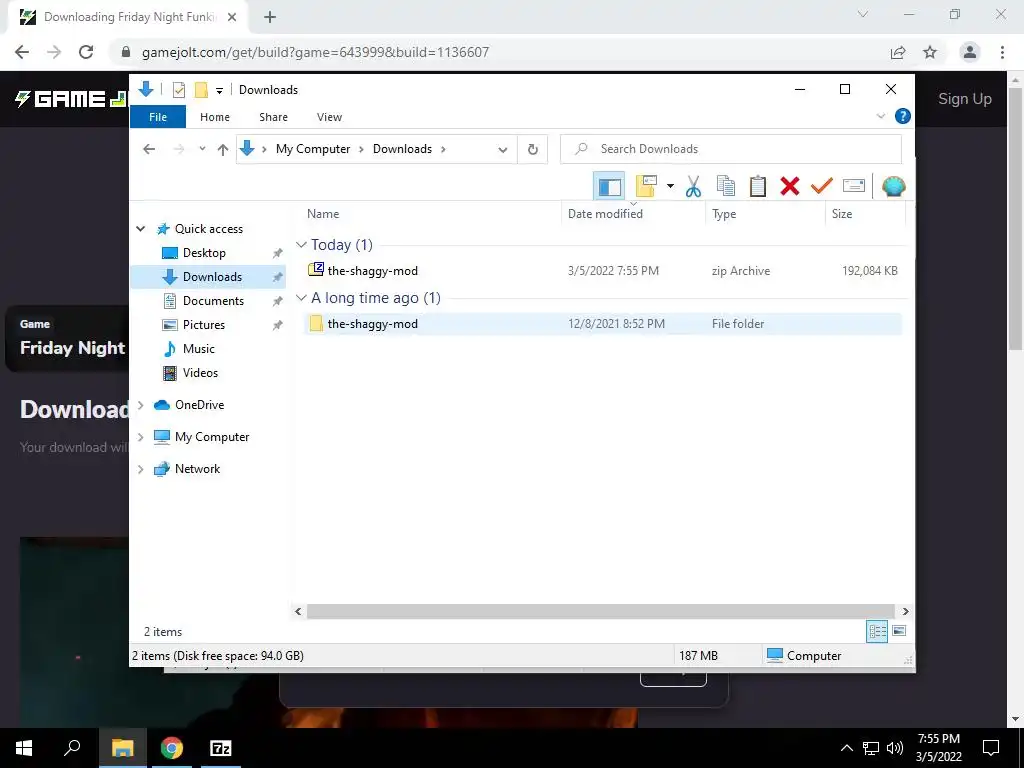Viewport: 1024px width, 768px height.
Task: Click My Computer in the address breadcrumb
Action: (x=313, y=149)
